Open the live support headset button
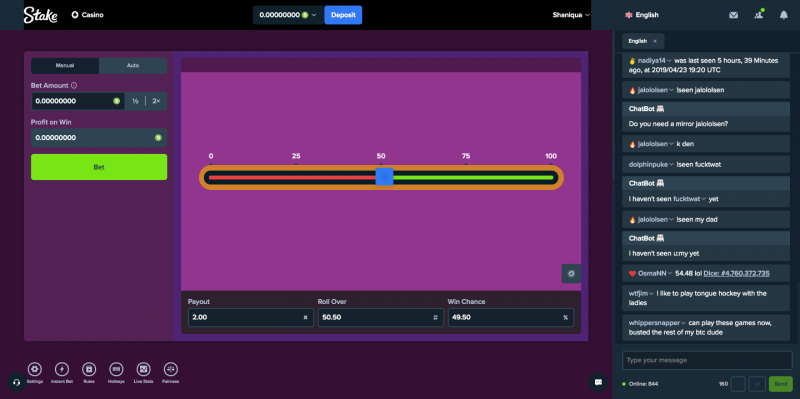 click(16, 382)
